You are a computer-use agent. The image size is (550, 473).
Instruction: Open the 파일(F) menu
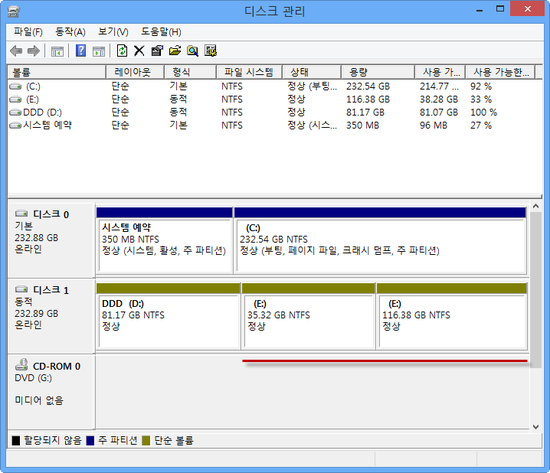pos(28,32)
